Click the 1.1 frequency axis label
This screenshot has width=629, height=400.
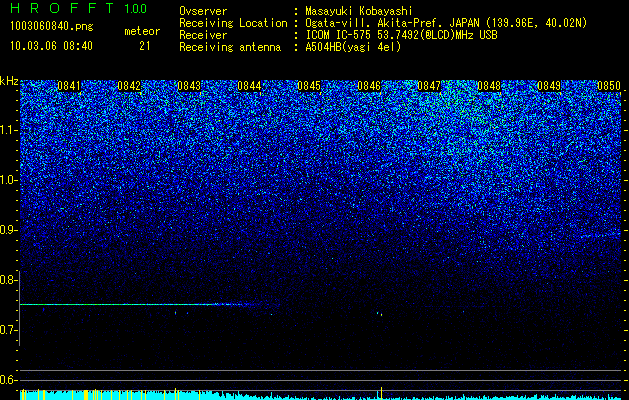pyautogui.click(x=8, y=130)
